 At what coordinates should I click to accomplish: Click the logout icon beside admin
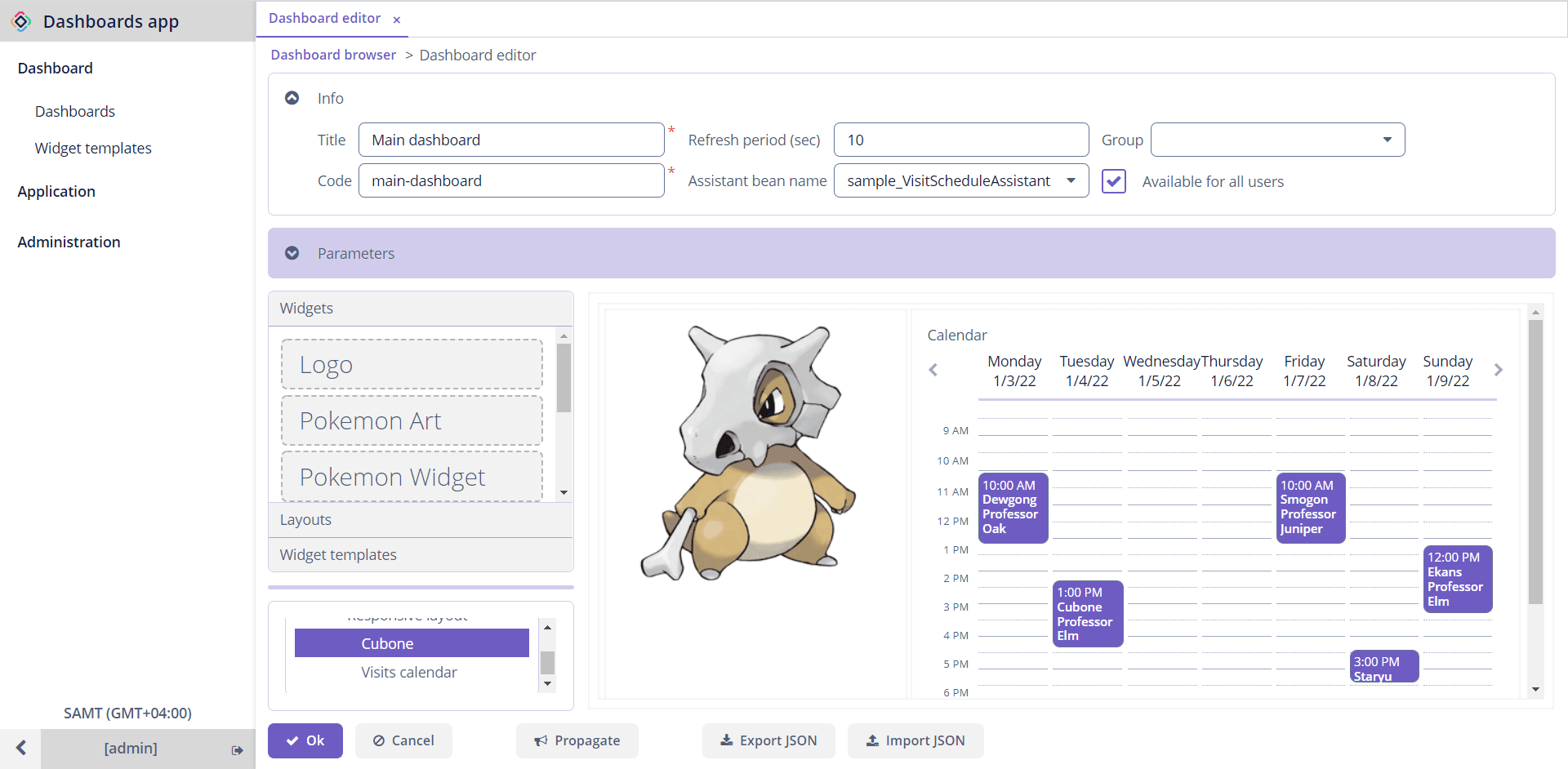coord(237,749)
